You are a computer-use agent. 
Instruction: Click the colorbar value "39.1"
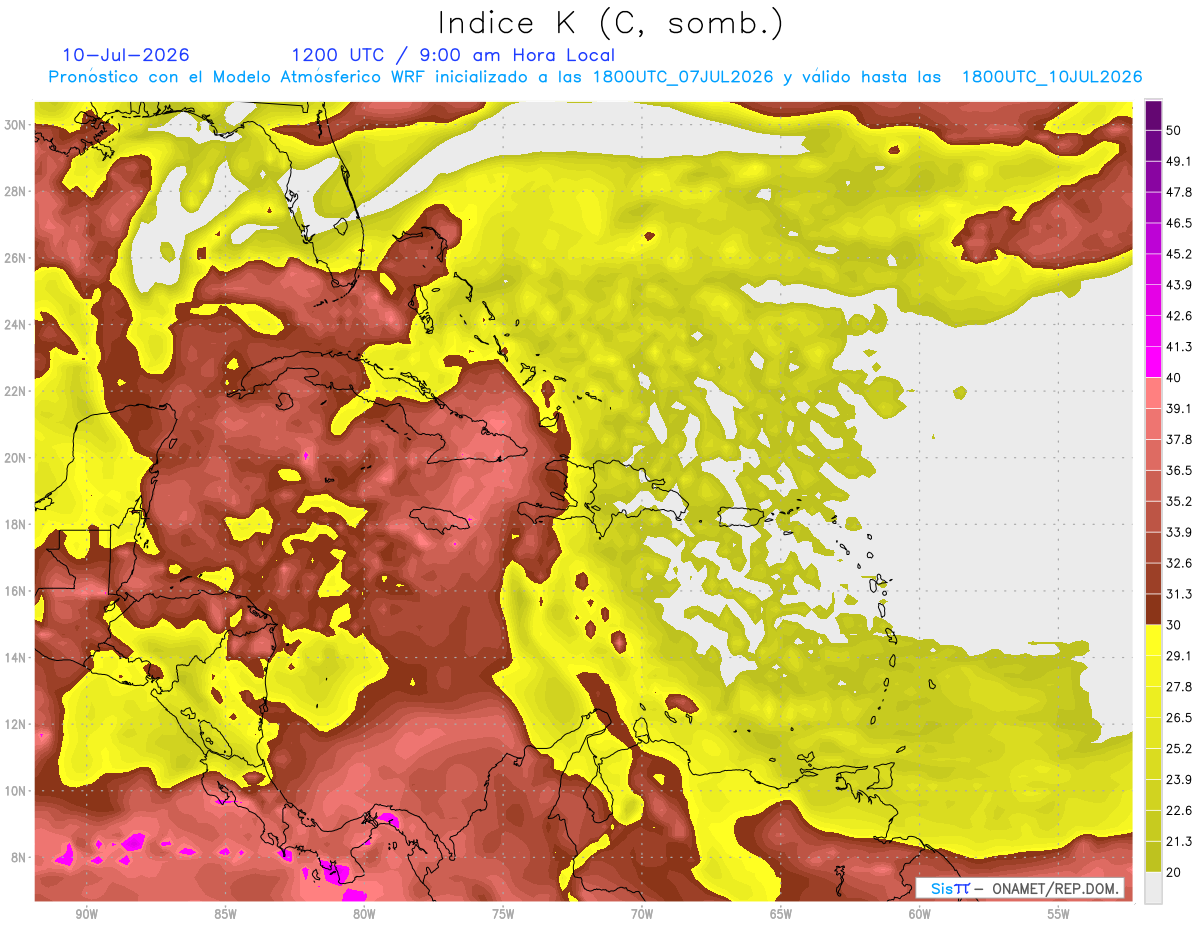(x=1179, y=408)
